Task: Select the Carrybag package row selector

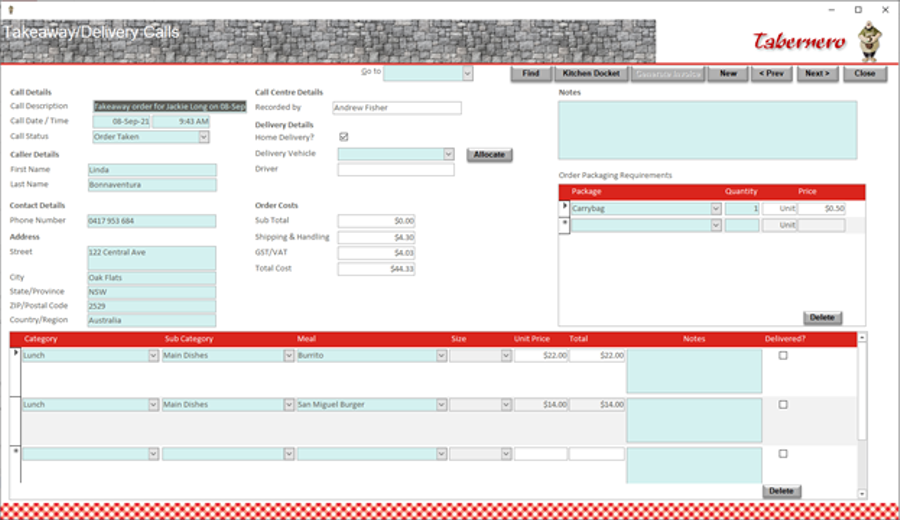Action: point(564,207)
